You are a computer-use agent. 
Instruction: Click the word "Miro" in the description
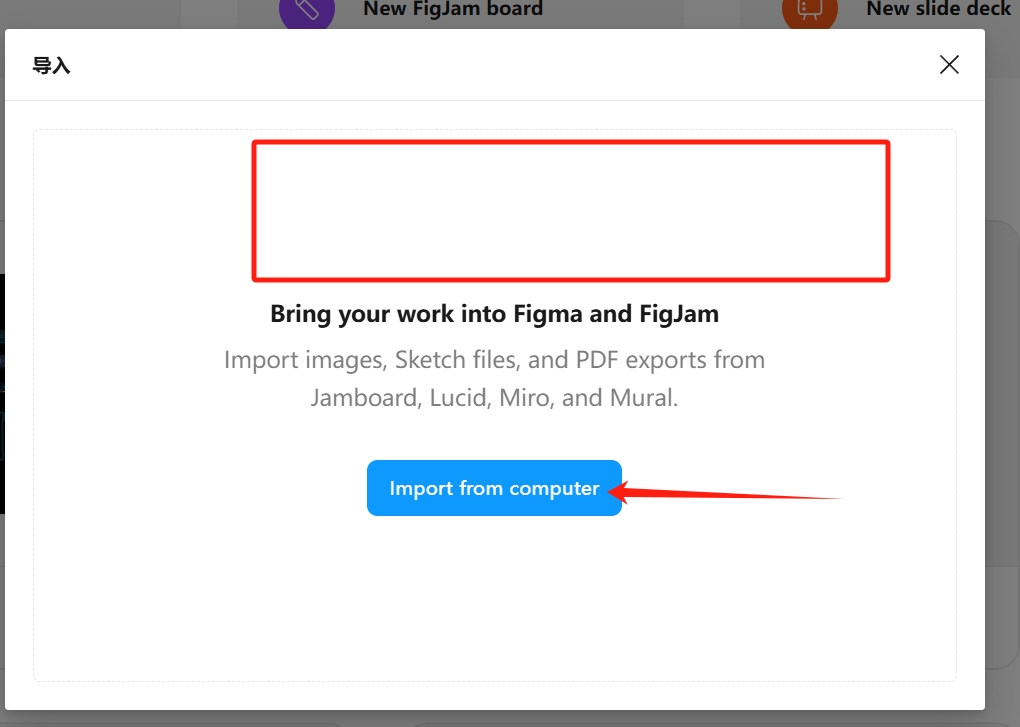click(x=524, y=398)
